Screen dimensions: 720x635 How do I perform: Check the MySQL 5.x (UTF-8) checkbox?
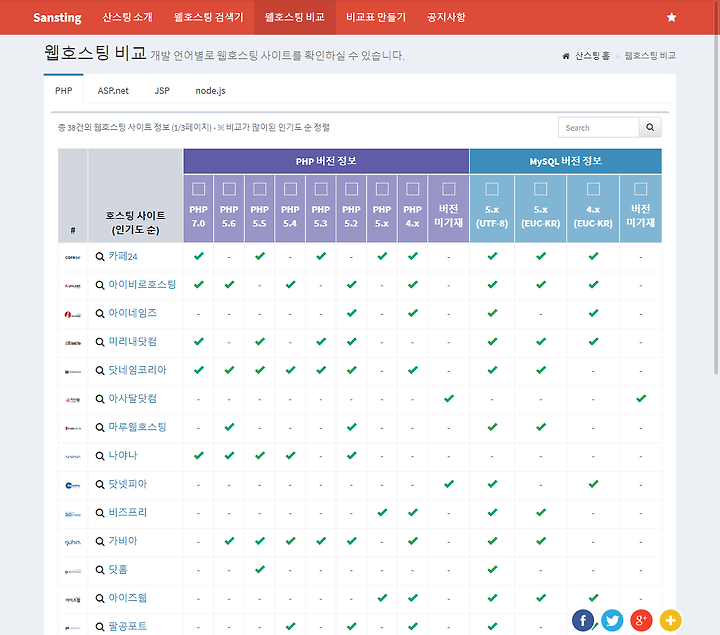tap(492, 189)
